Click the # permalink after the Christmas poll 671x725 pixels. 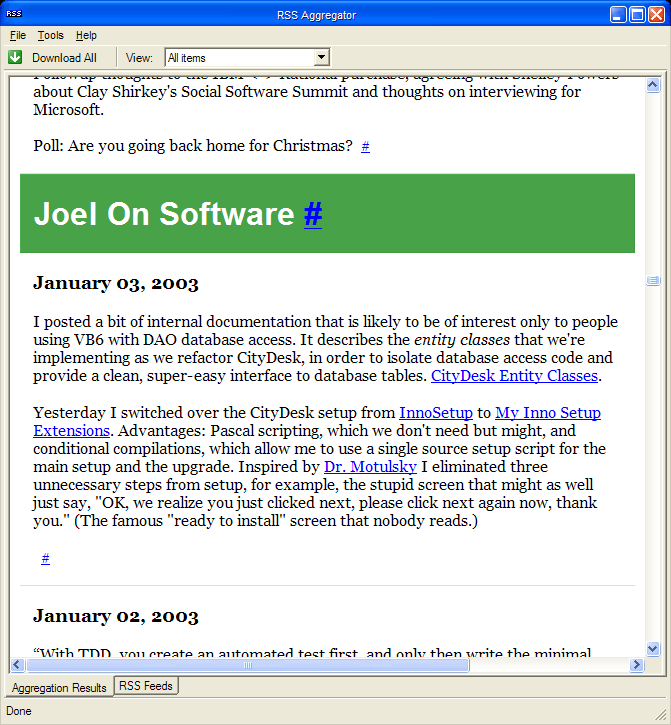point(365,147)
